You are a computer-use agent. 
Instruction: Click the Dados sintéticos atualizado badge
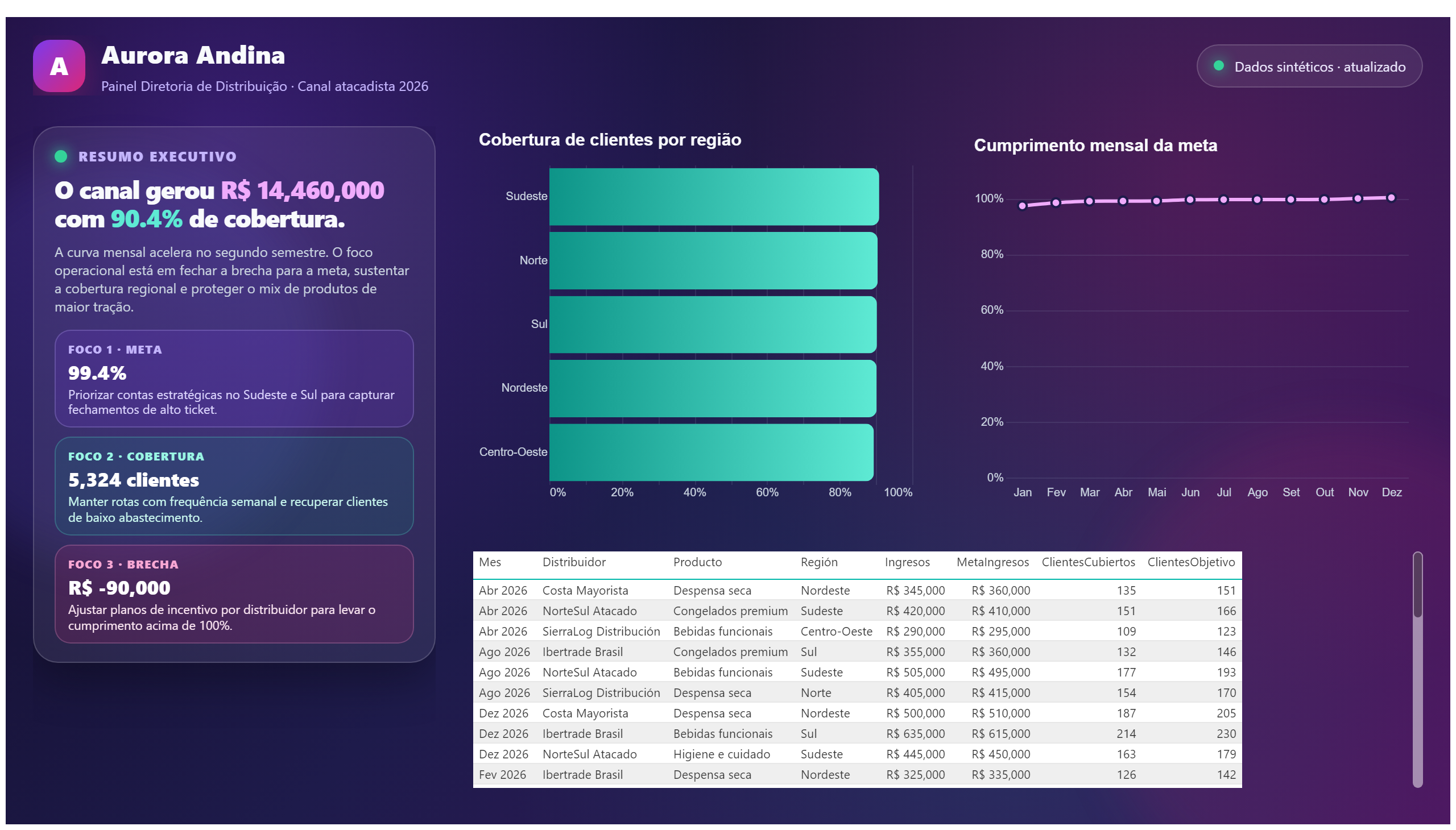1309,66
